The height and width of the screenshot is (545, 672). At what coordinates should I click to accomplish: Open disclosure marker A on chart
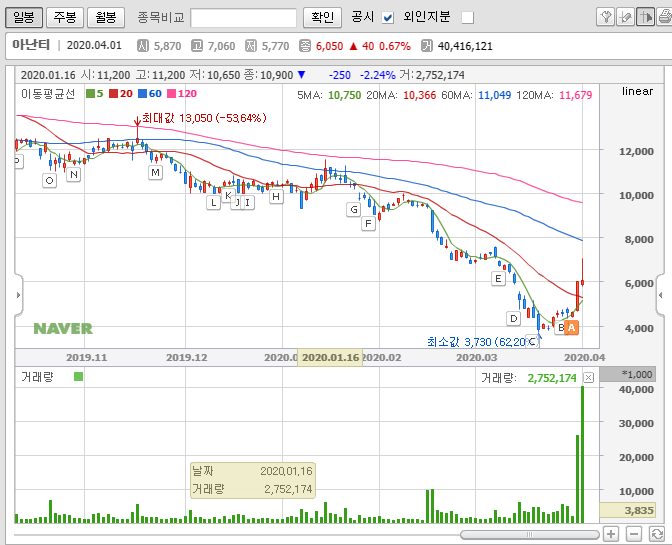pos(572,328)
